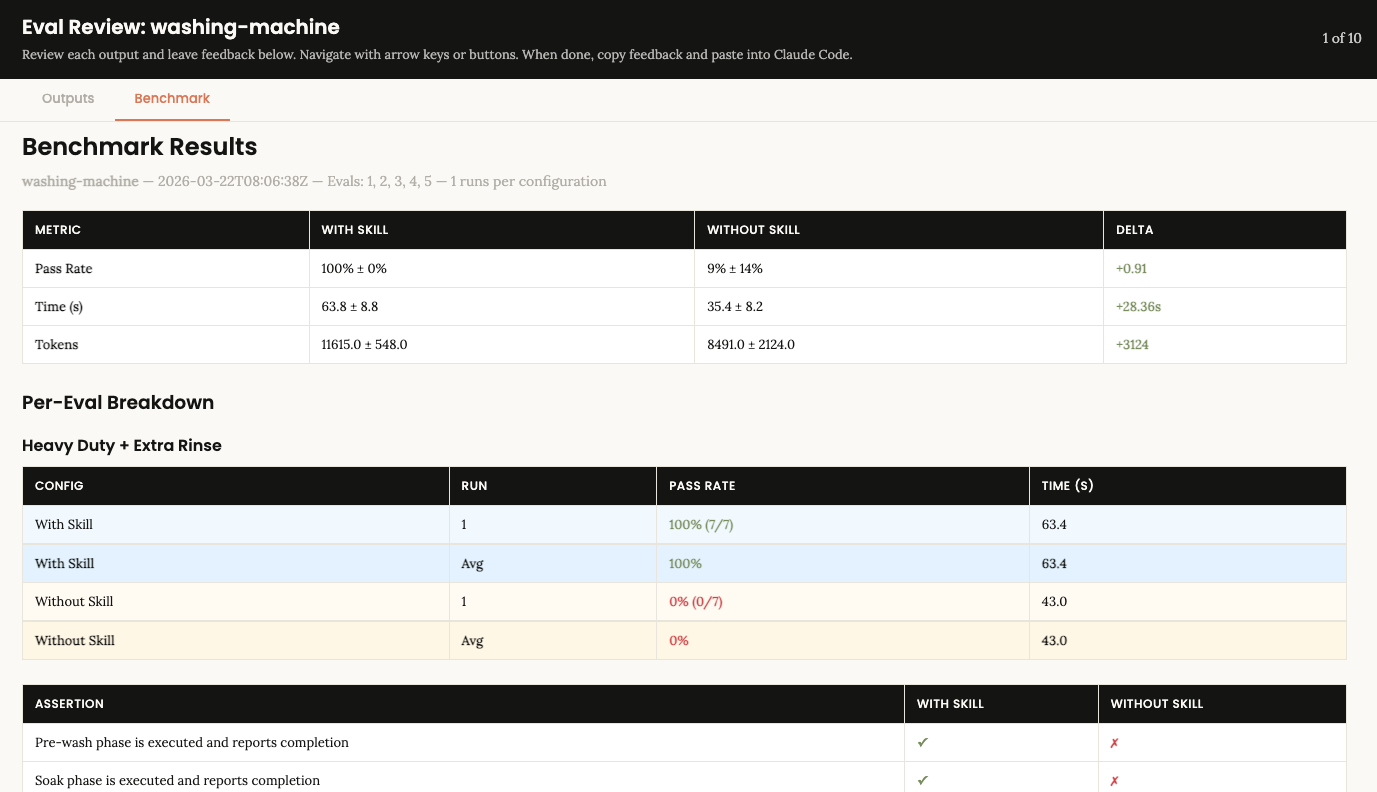
Task: Click the '1 of 10' page counter
Action: [1341, 39]
